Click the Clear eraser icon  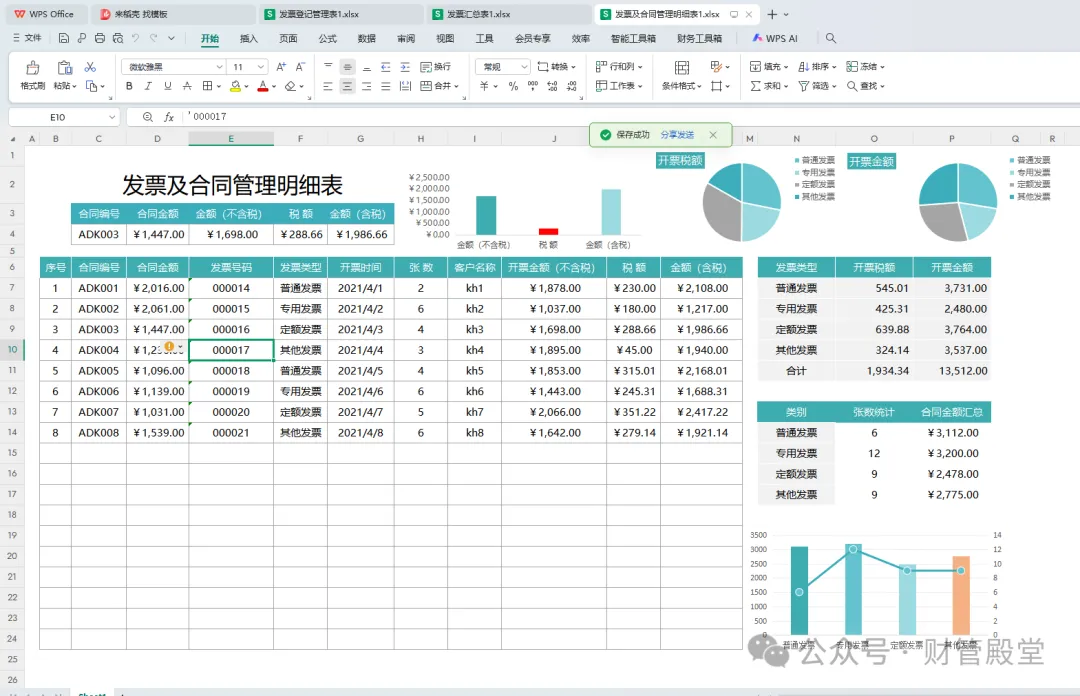291,86
